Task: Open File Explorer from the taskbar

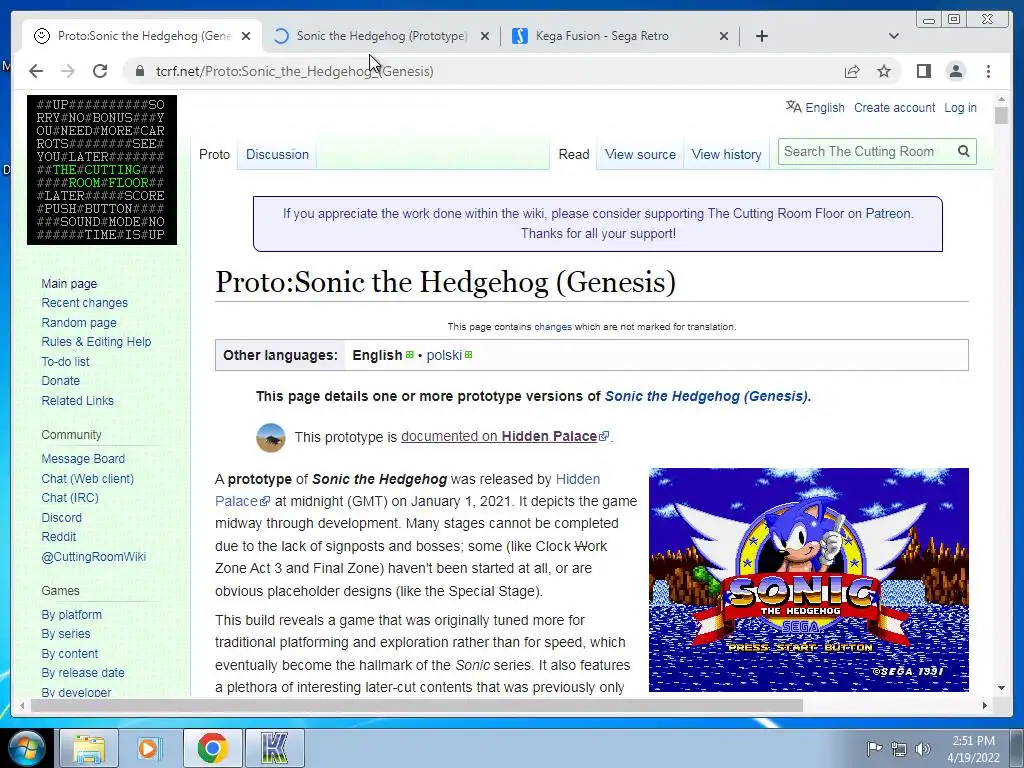Action: coord(89,748)
